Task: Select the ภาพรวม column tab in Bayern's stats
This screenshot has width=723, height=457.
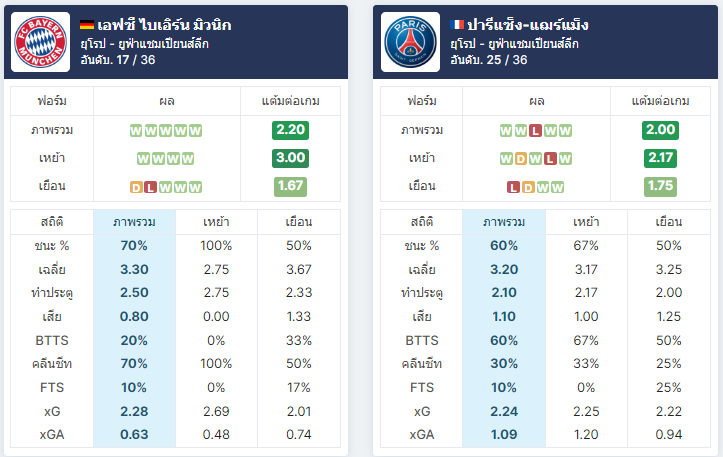Action: click(x=134, y=222)
